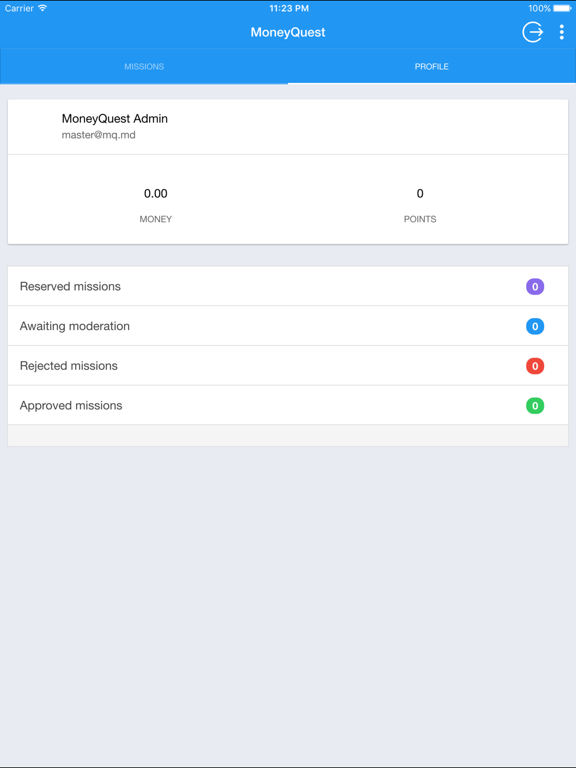Image resolution: width=576 pixels, height=768 pixels.
Task: Tap the battery indicator icon
Action: click(562, 8)
